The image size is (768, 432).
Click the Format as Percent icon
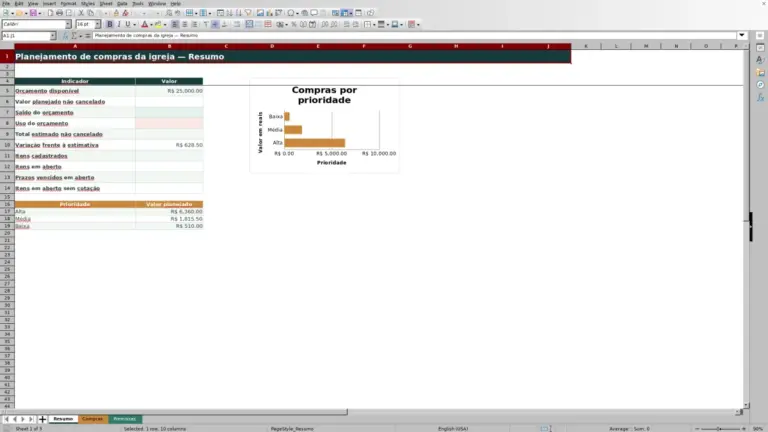294,24
